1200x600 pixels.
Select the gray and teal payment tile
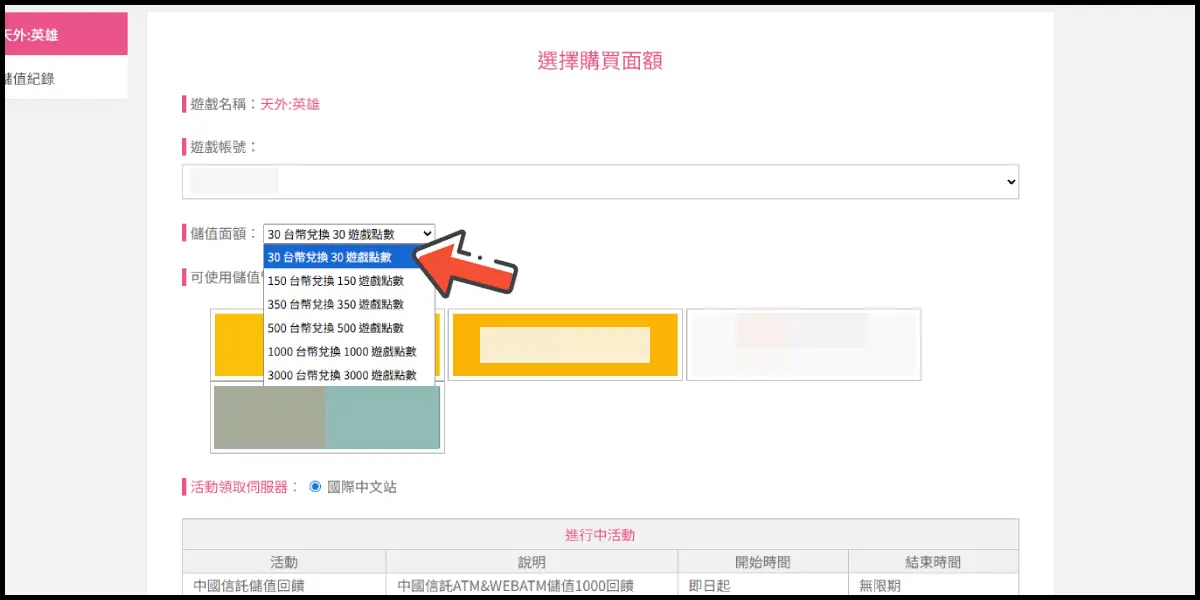327,417
